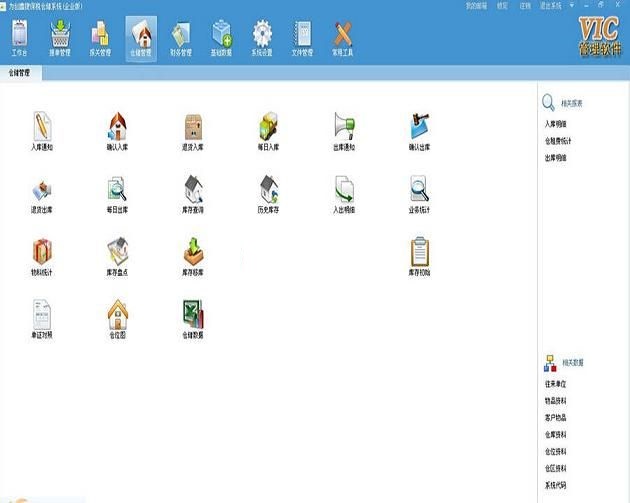This screenshot has height=503, width=630.
Task: Open the 工作台 workbench toolbar icon
Action: coord(19,39)
